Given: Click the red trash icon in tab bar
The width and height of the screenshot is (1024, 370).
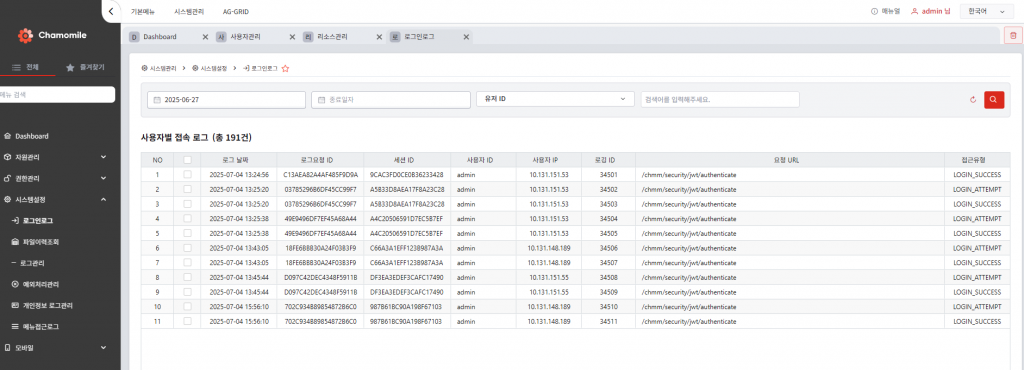Looking at the screenshot, I should click(x=1013, y=36).
